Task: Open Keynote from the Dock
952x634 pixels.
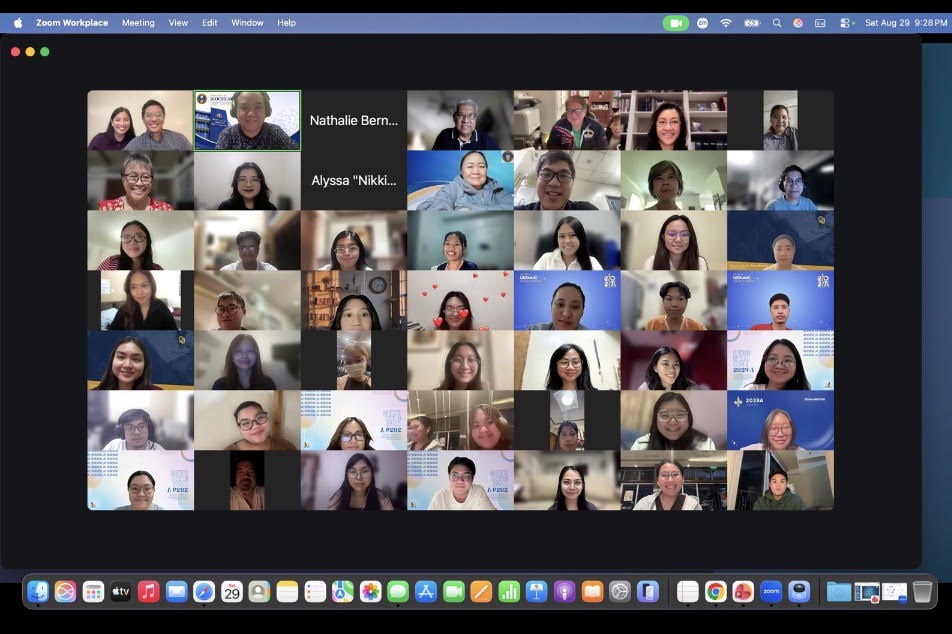Action: pyautogui.click(x=537, y=591)
